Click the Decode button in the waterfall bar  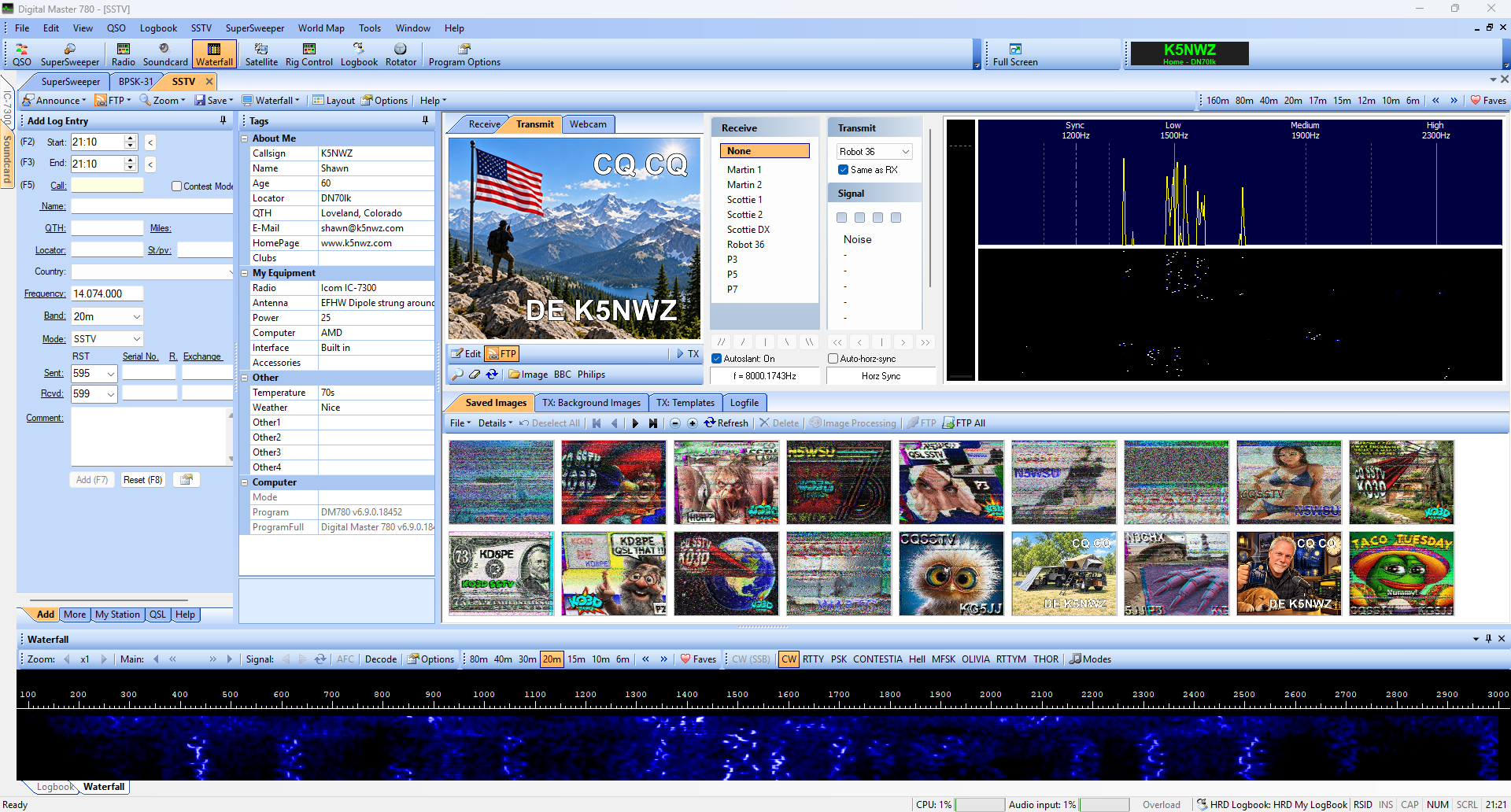click(381, 659)
